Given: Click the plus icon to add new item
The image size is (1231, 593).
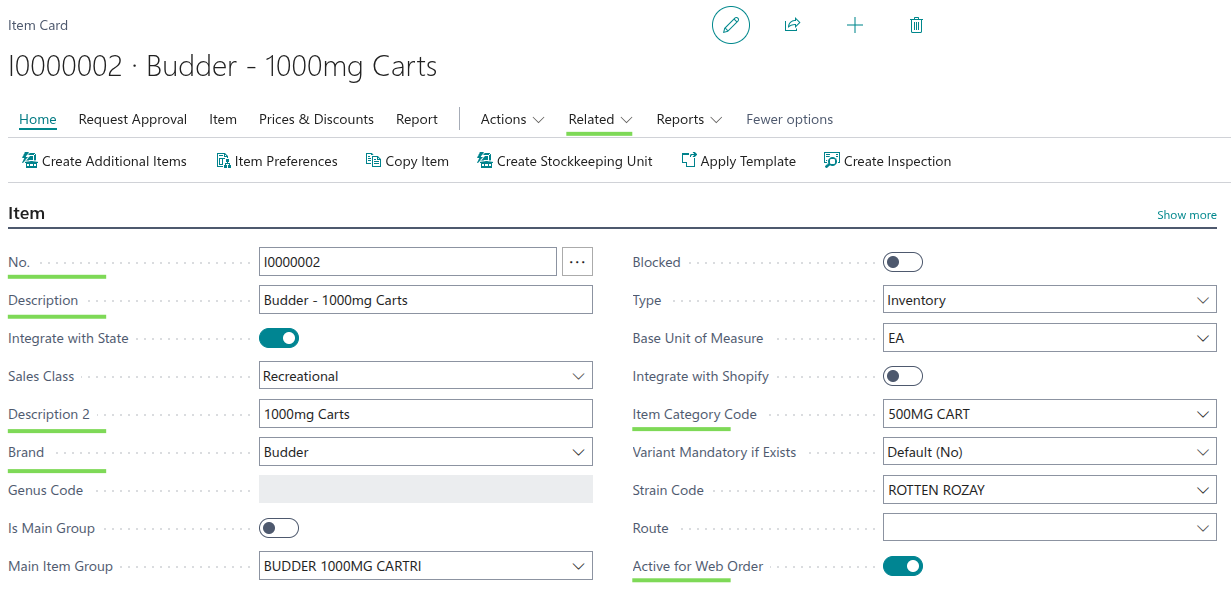Looking at the screenshot, I should (x=854, y=25).
